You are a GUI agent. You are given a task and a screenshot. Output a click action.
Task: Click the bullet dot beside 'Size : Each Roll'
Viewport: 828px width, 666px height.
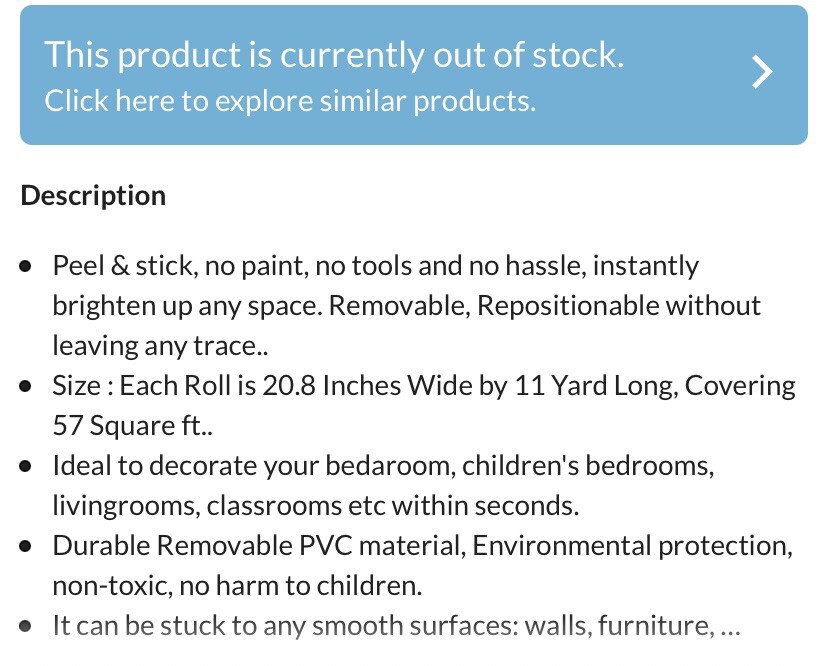(x=25, y=386)
